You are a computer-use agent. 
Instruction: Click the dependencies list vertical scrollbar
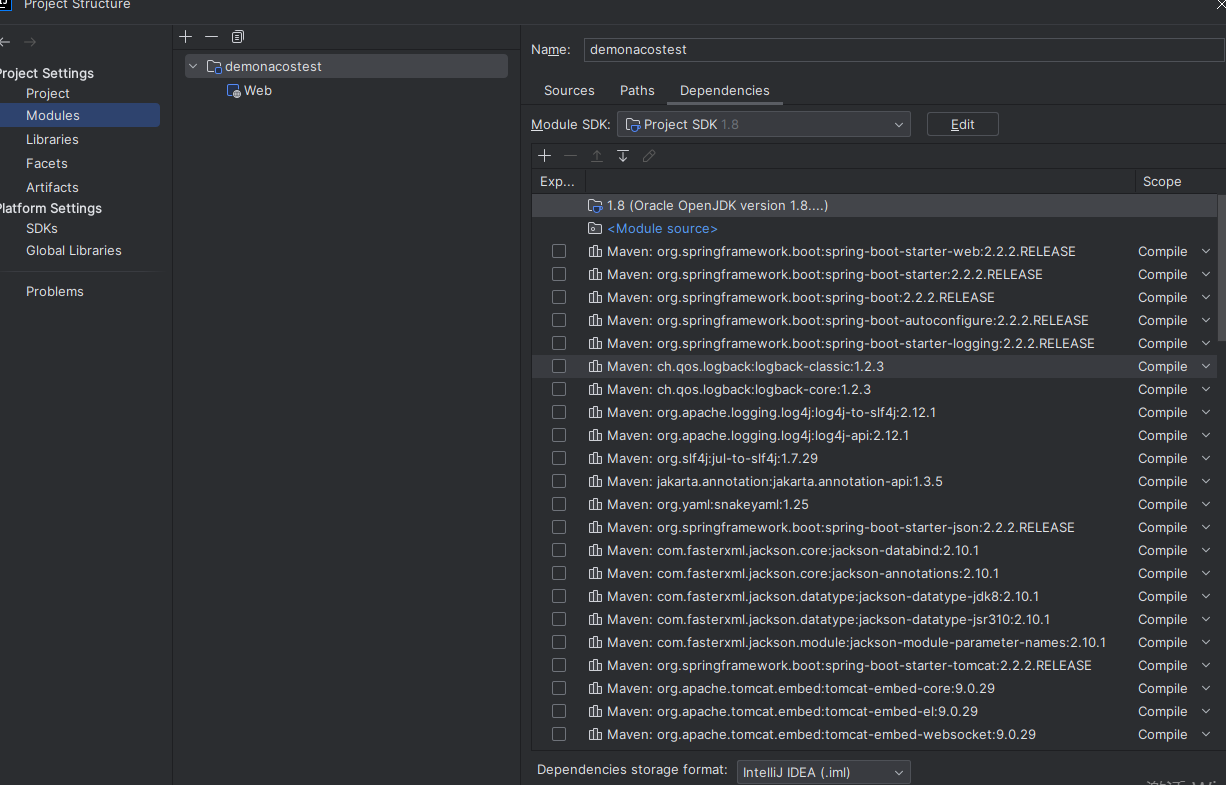click(x=1221, y=270)
